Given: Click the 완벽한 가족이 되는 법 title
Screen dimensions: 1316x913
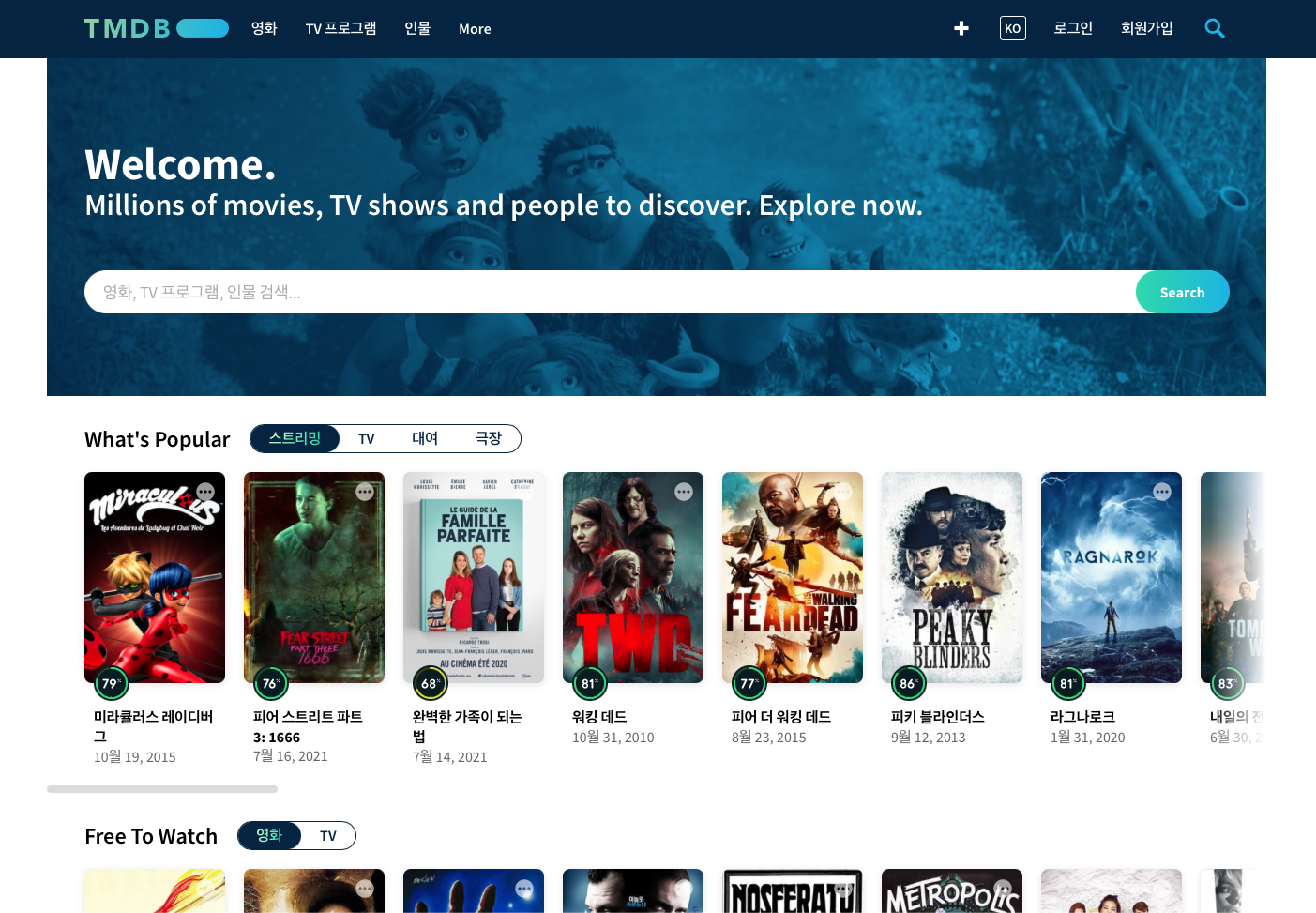Looking at the screenshot, I should coord(467,726).
